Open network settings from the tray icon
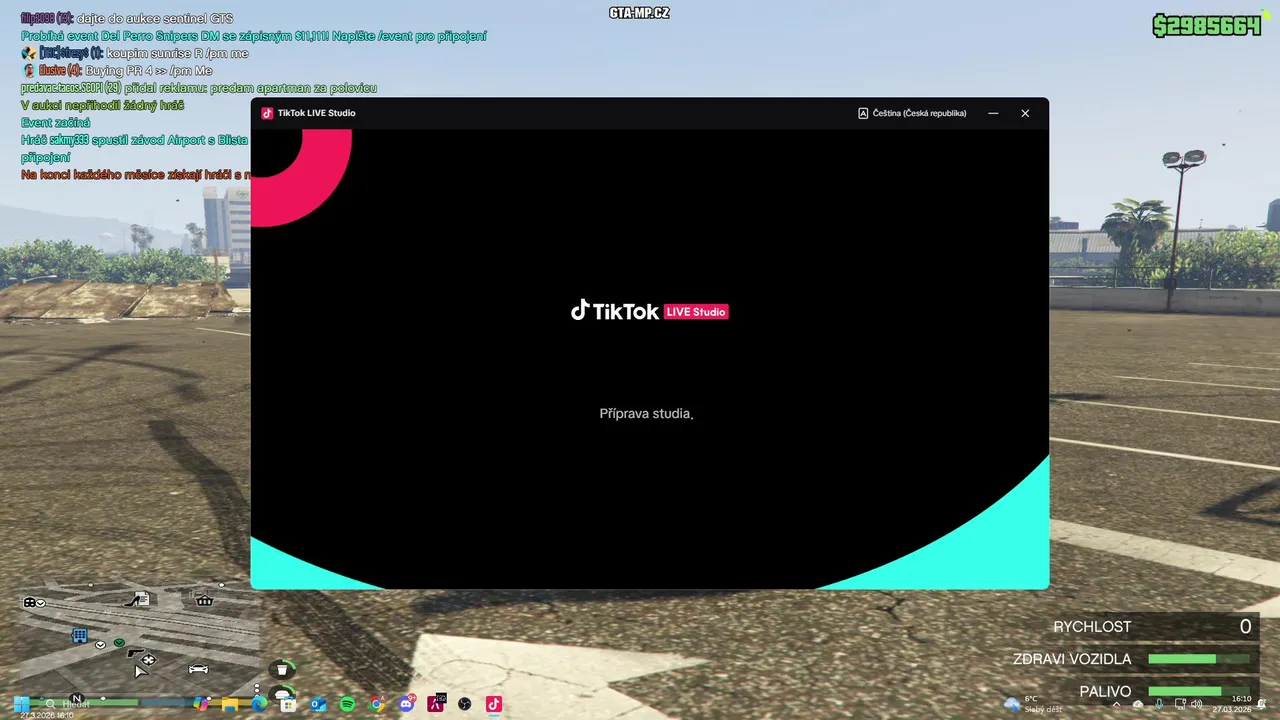This screenshot has height=720, width=1280. [1179, 704]
